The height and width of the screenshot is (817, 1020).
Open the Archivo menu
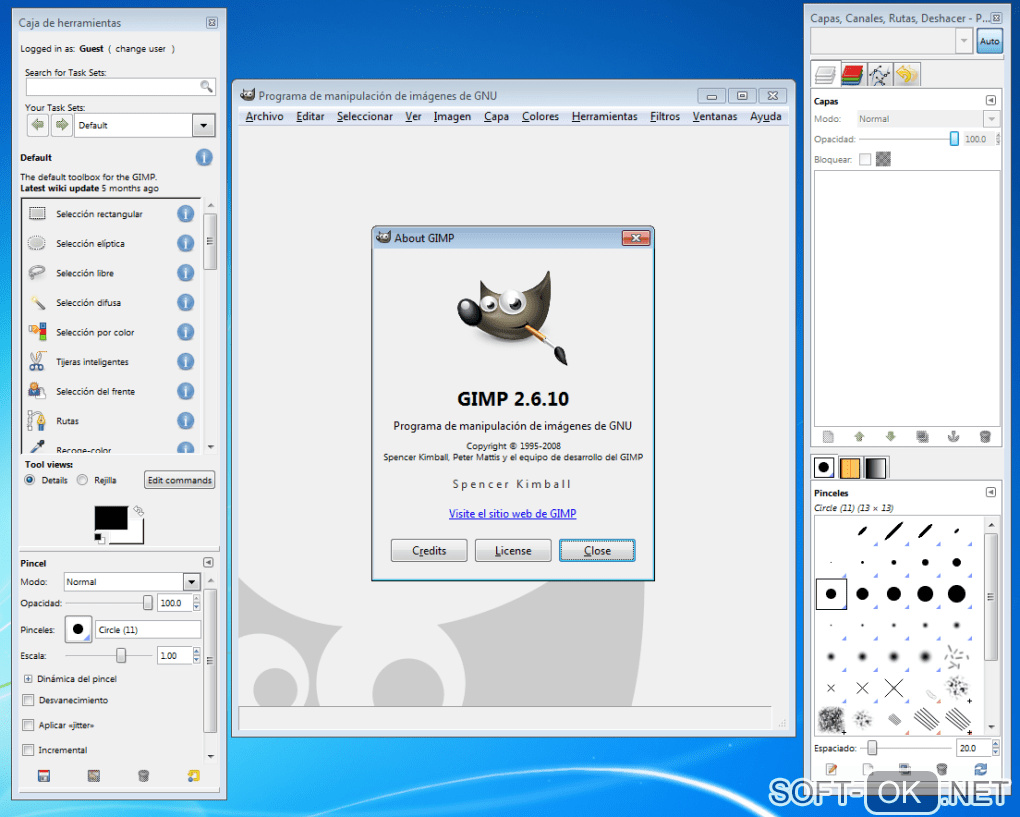[x=264, y=116]
